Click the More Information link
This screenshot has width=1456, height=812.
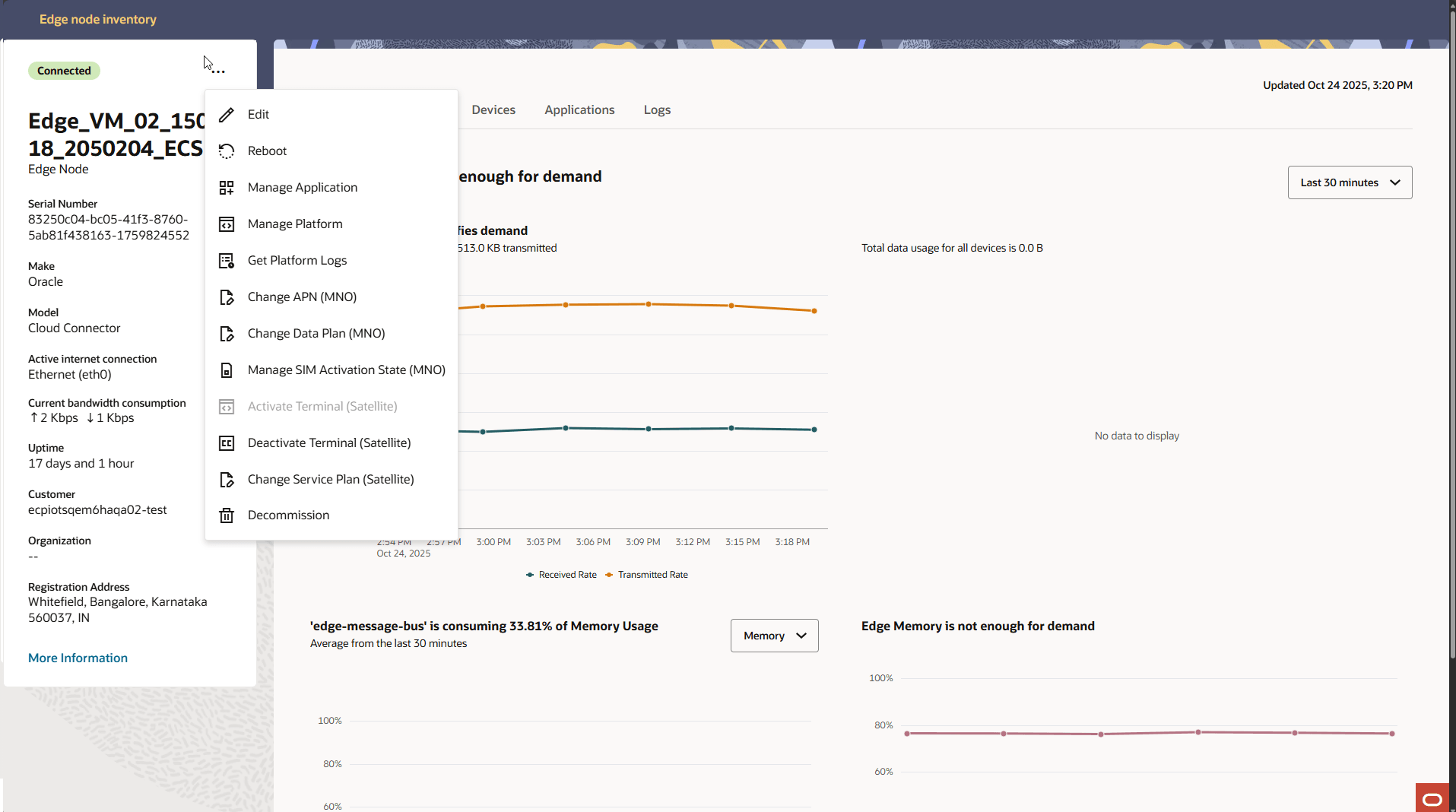tap(77, 658)
